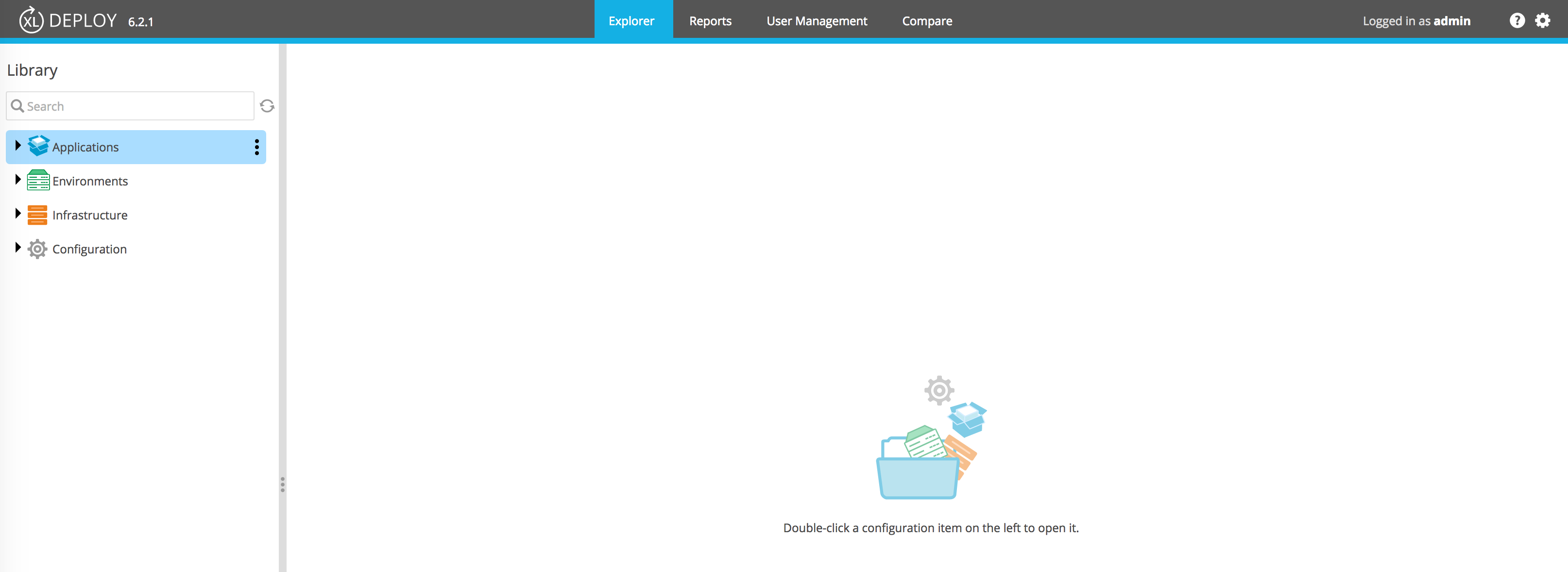The width and height of the screenshot is (1568, 572).
Task: Select the Infrastructure label in tree
Action: point(89,216)
